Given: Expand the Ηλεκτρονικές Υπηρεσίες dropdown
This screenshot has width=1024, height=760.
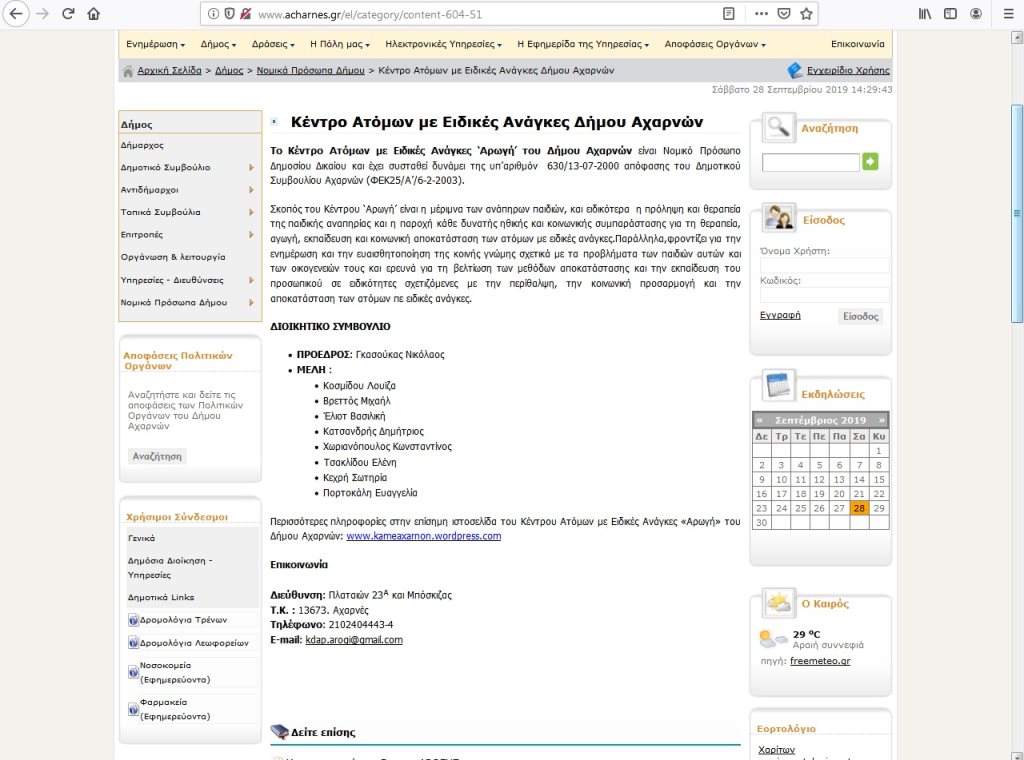Looking at the screenshot, I should tap(446, 44).
